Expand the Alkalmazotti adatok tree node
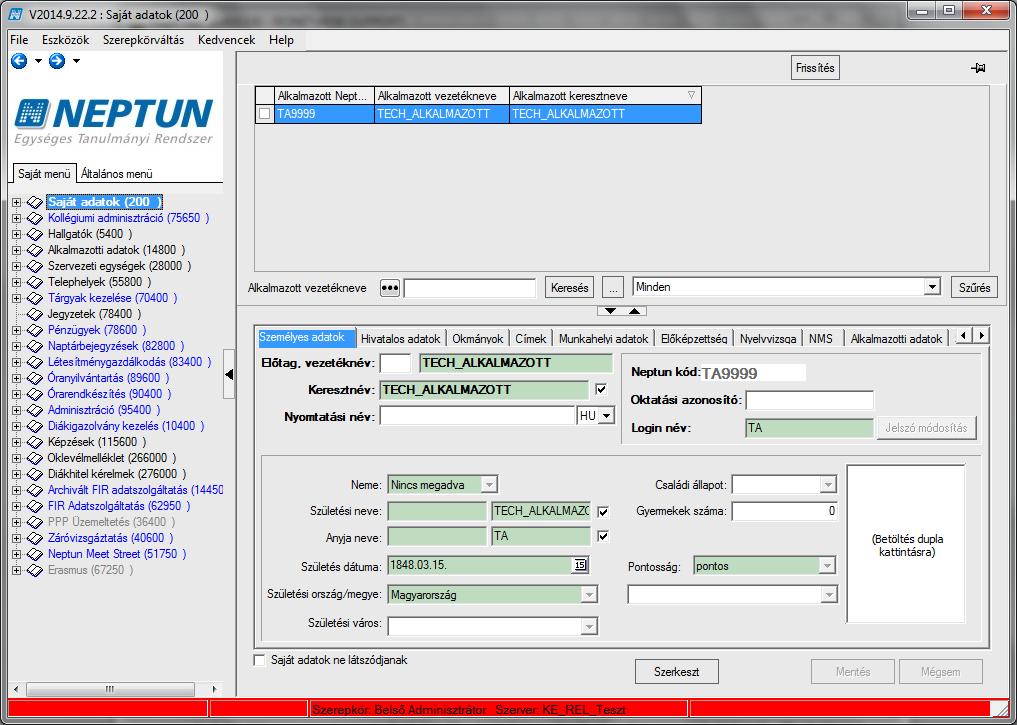The width and height of the screenshot is (1017, 725). click(16, 250)
